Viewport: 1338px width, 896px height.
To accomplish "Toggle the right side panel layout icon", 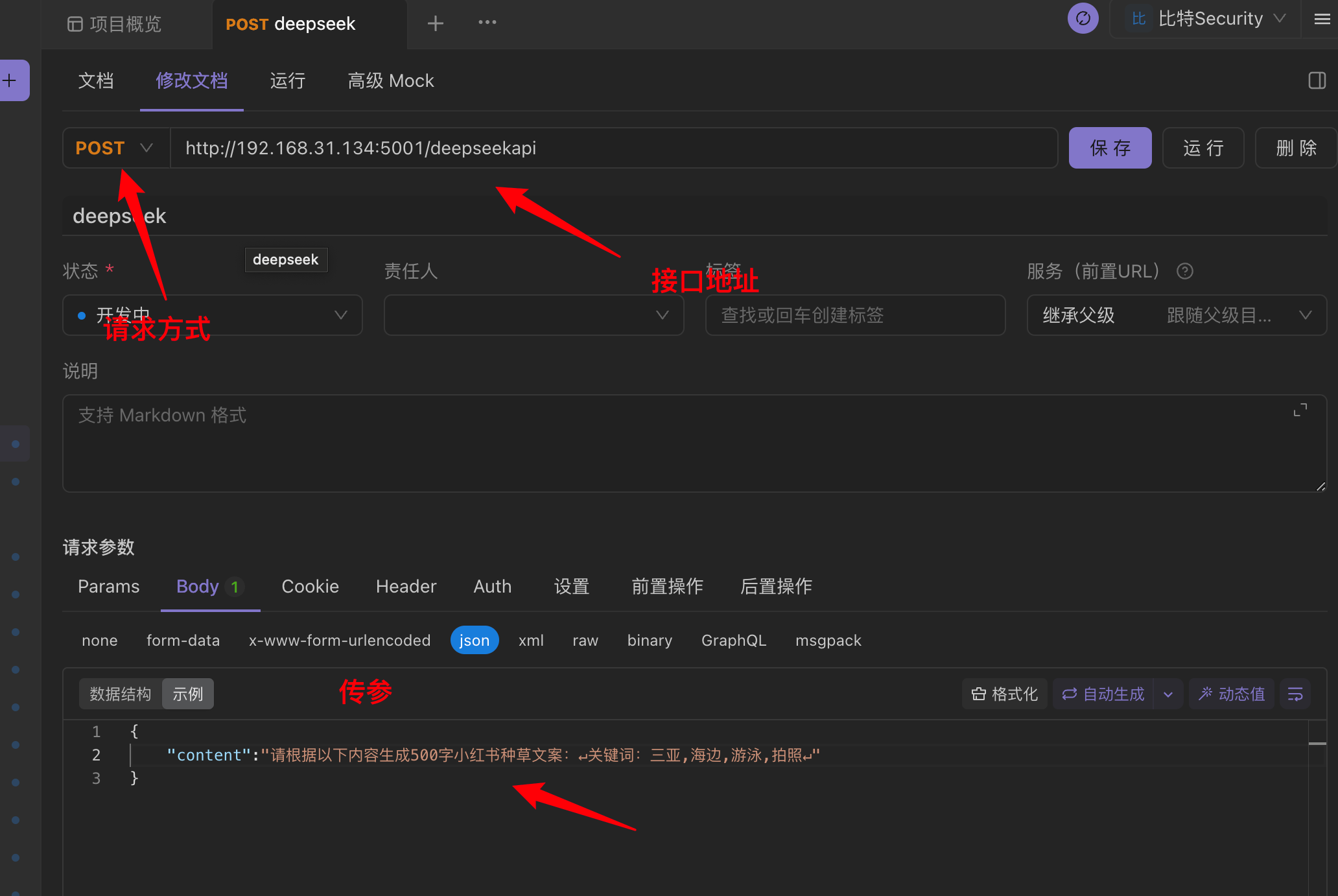I will (x=1317, y=80).
